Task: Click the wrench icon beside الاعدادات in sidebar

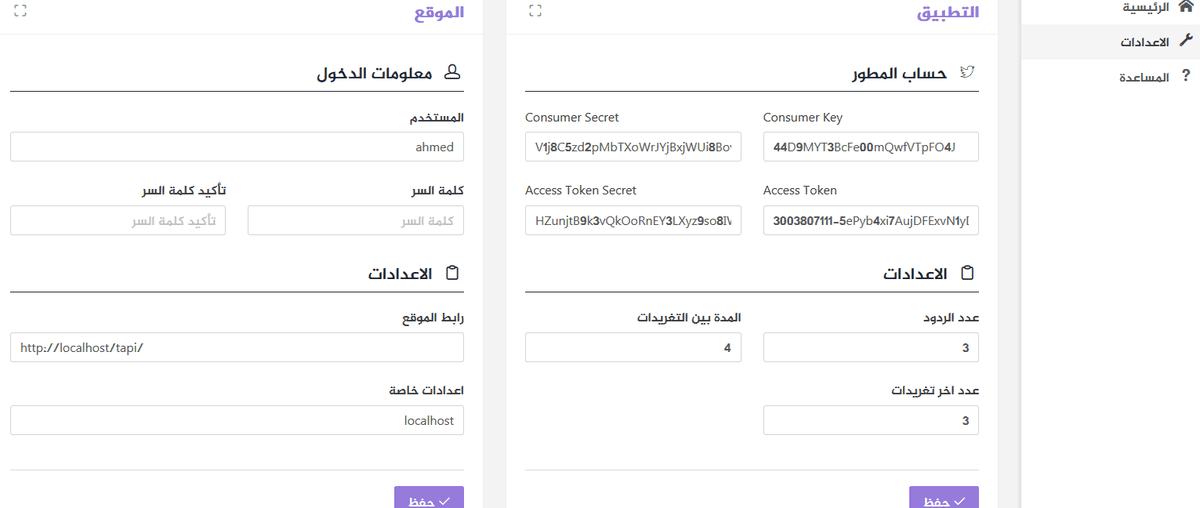Action: coord(1187,42)
